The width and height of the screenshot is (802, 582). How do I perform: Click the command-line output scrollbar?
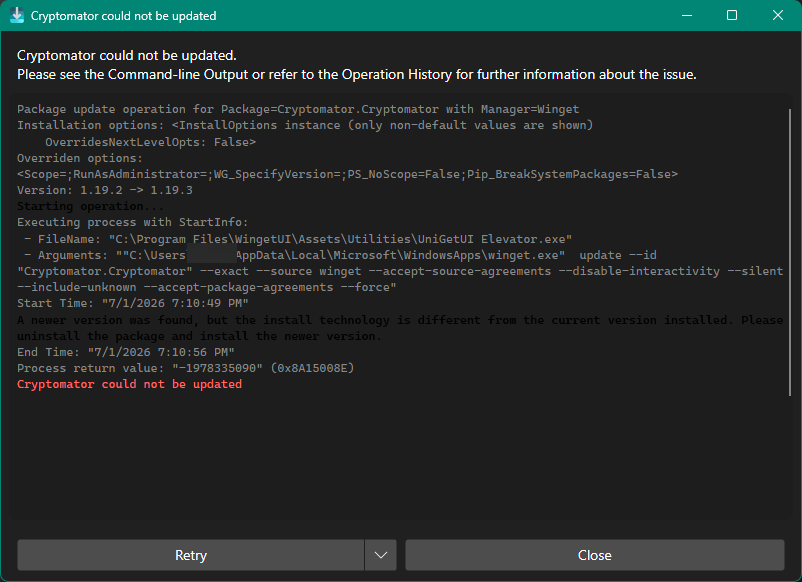tap(790, 252)
